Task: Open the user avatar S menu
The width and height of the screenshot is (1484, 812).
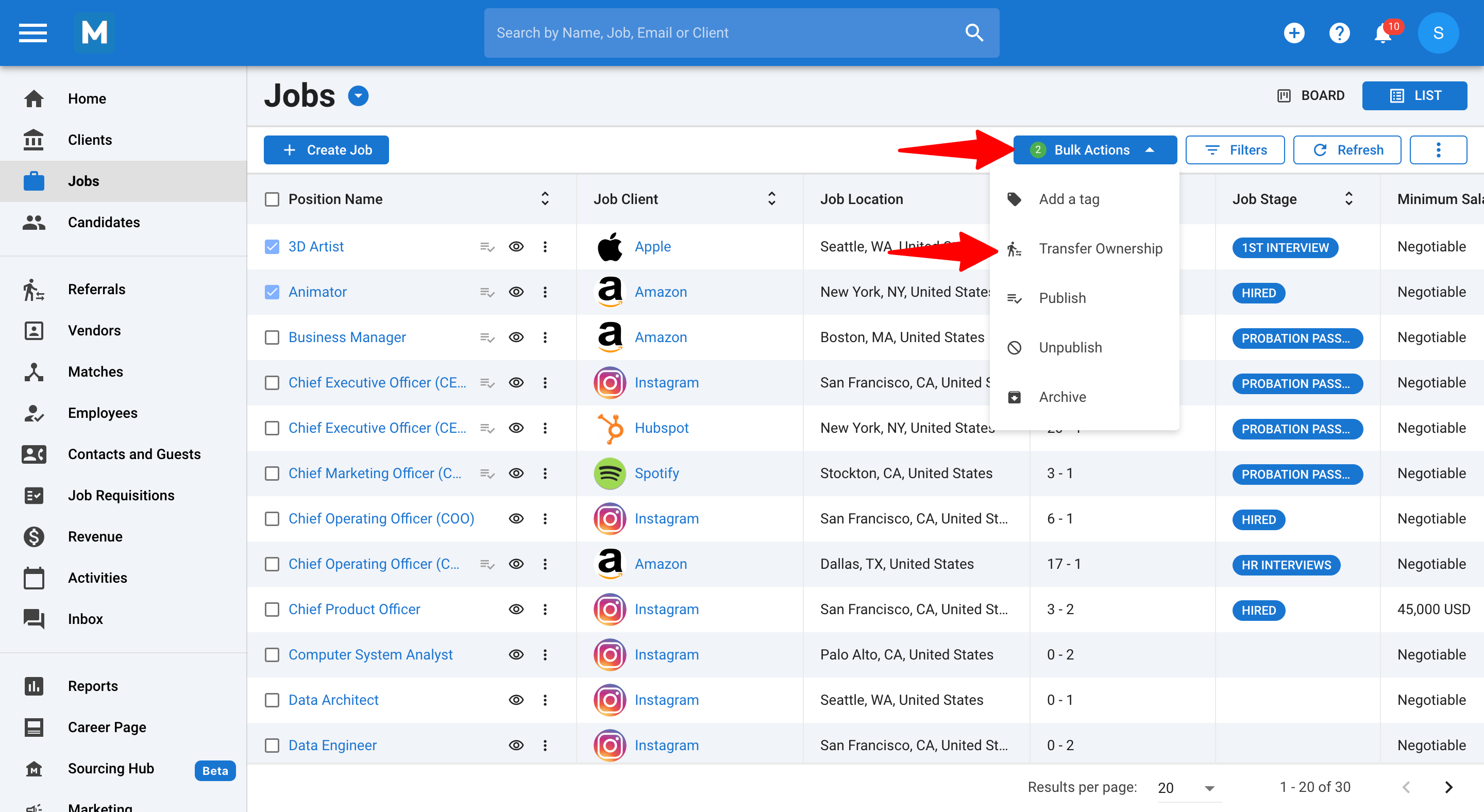Action: pyautogui.click(x=1438, y=33)
